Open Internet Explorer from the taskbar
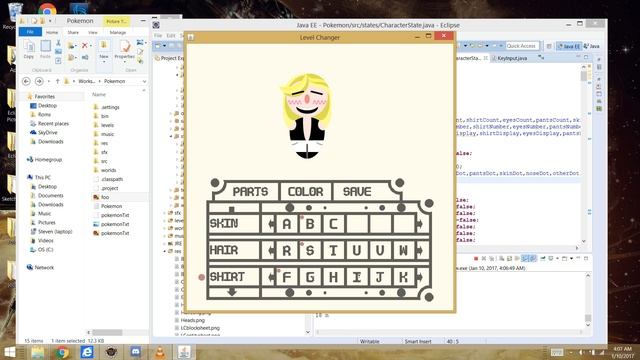Screen dimensions: 640x360 [x=87, y=352]
